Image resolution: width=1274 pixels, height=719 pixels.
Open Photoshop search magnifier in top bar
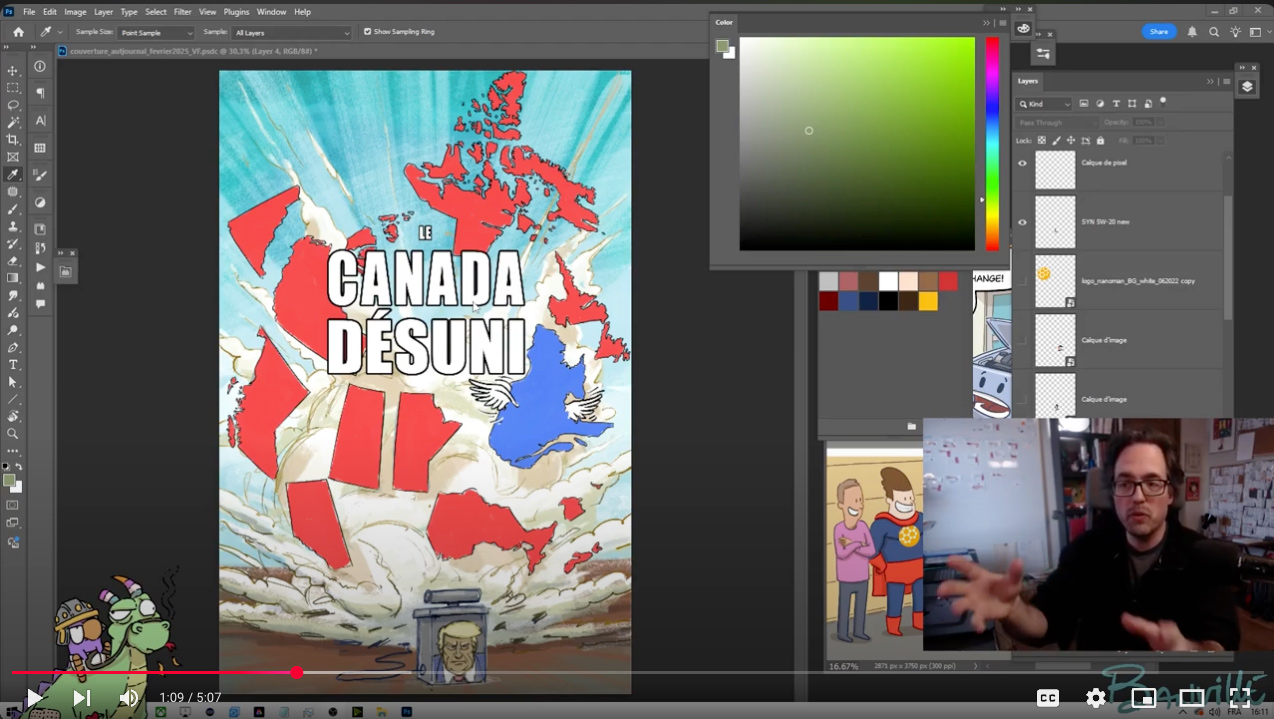1214,32
